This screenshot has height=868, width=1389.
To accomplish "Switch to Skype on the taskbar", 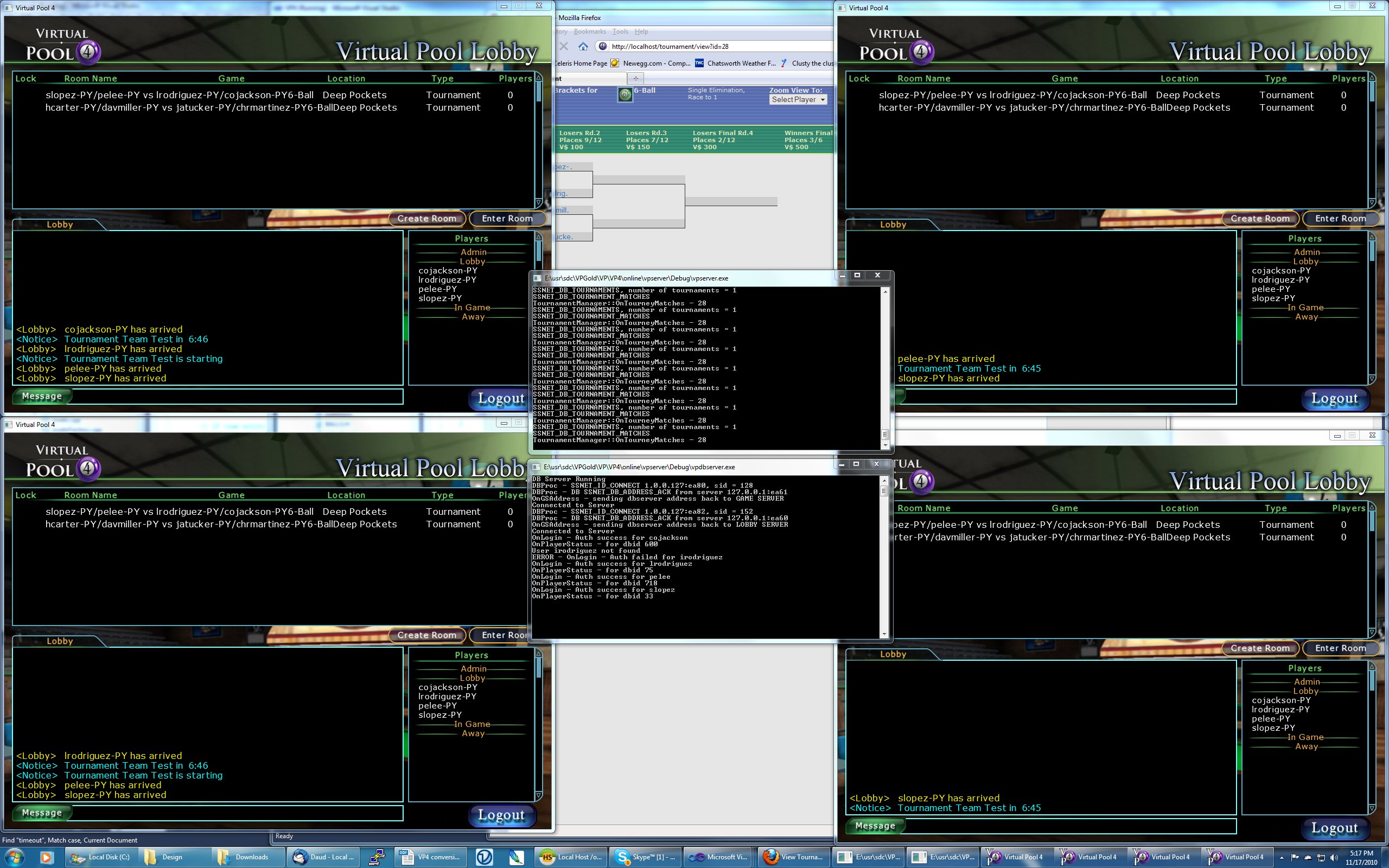I will point(645,857).
